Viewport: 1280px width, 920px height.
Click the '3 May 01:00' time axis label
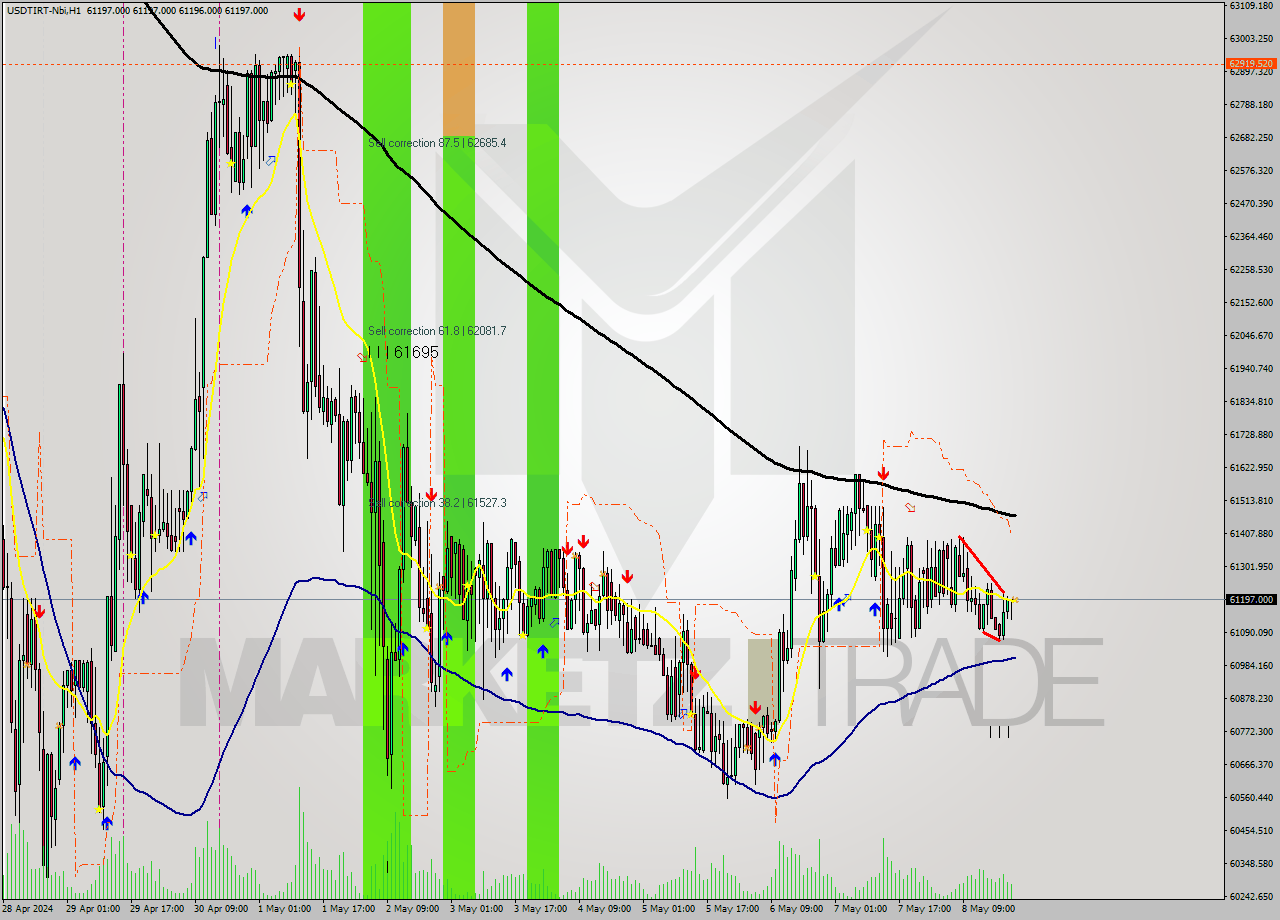tap(476, 909)
